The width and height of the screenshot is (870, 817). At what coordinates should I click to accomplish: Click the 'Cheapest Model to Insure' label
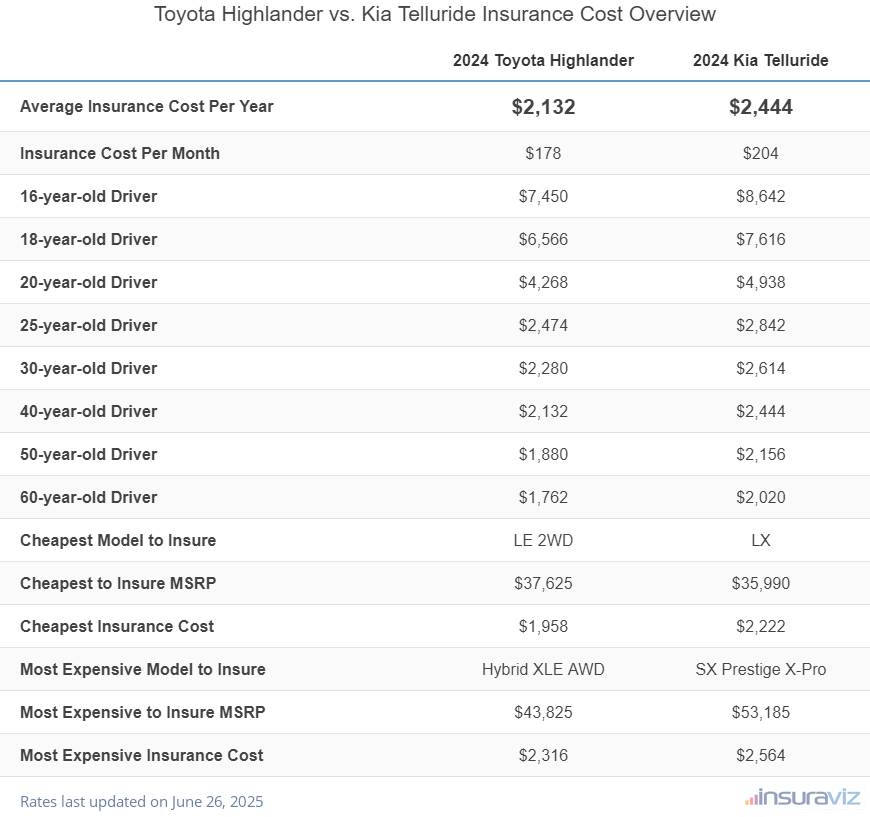[118, 540]
